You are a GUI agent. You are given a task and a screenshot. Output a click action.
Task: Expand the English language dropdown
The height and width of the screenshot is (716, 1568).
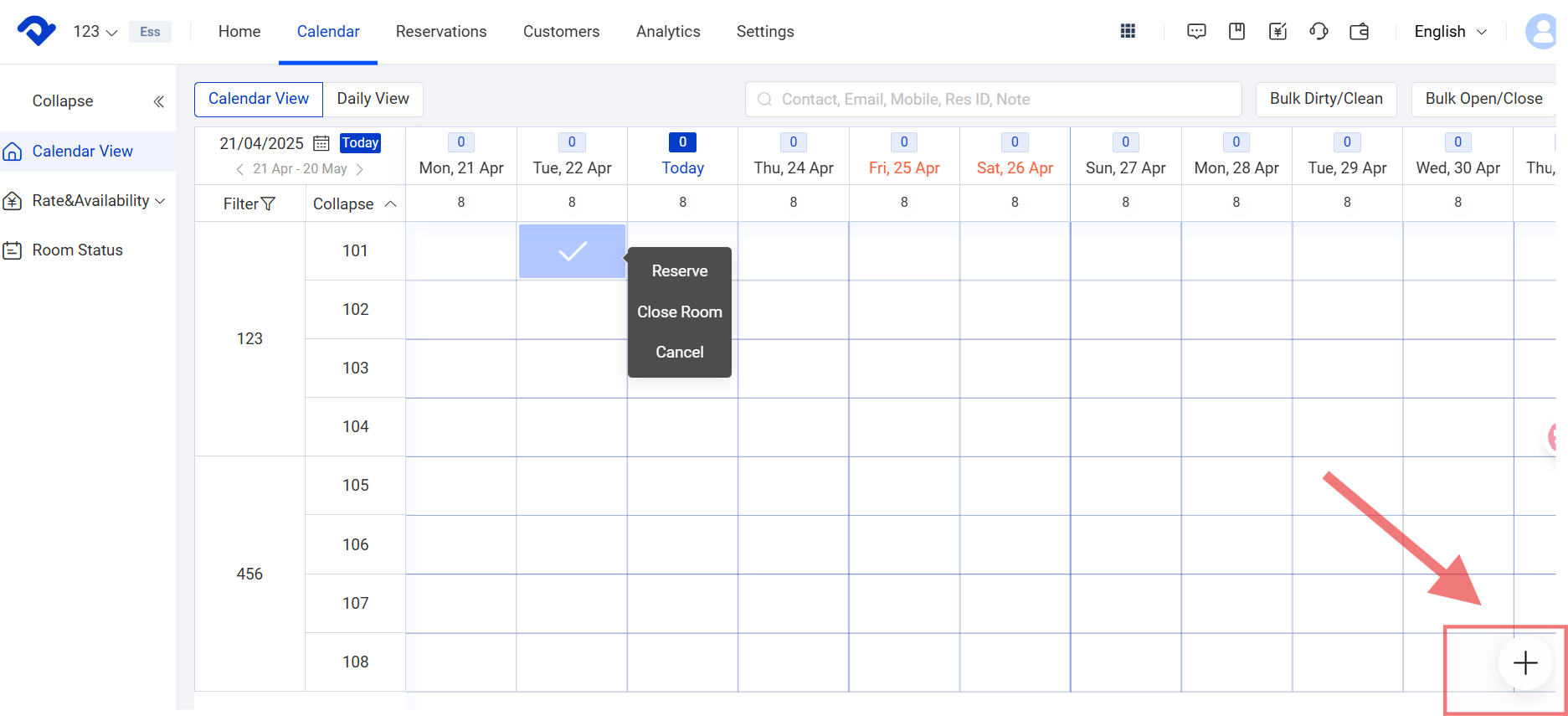point(1450,32)
